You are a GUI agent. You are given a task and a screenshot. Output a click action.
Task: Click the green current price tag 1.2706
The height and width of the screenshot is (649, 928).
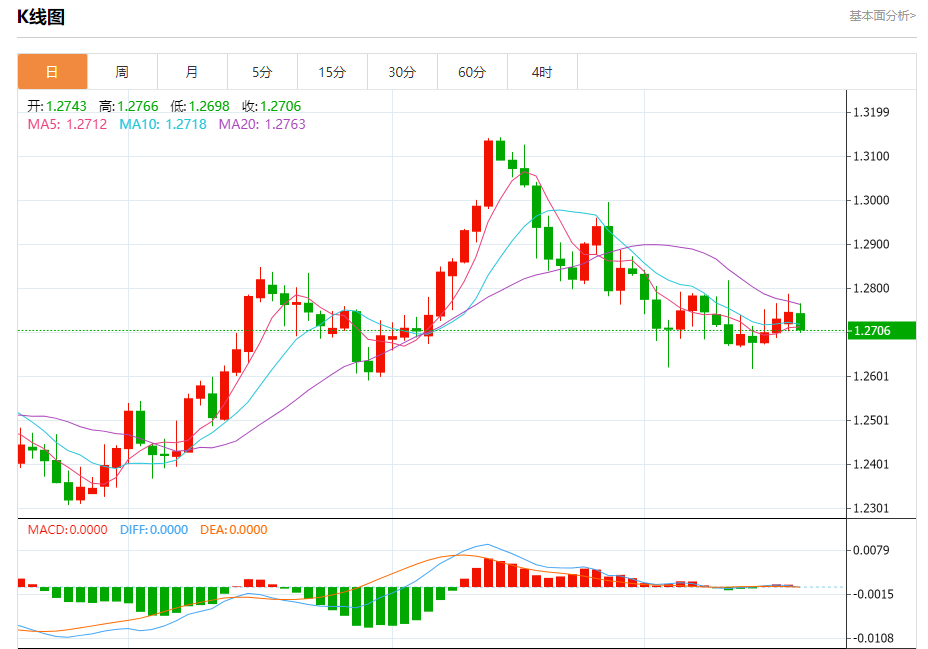point(882,330)
